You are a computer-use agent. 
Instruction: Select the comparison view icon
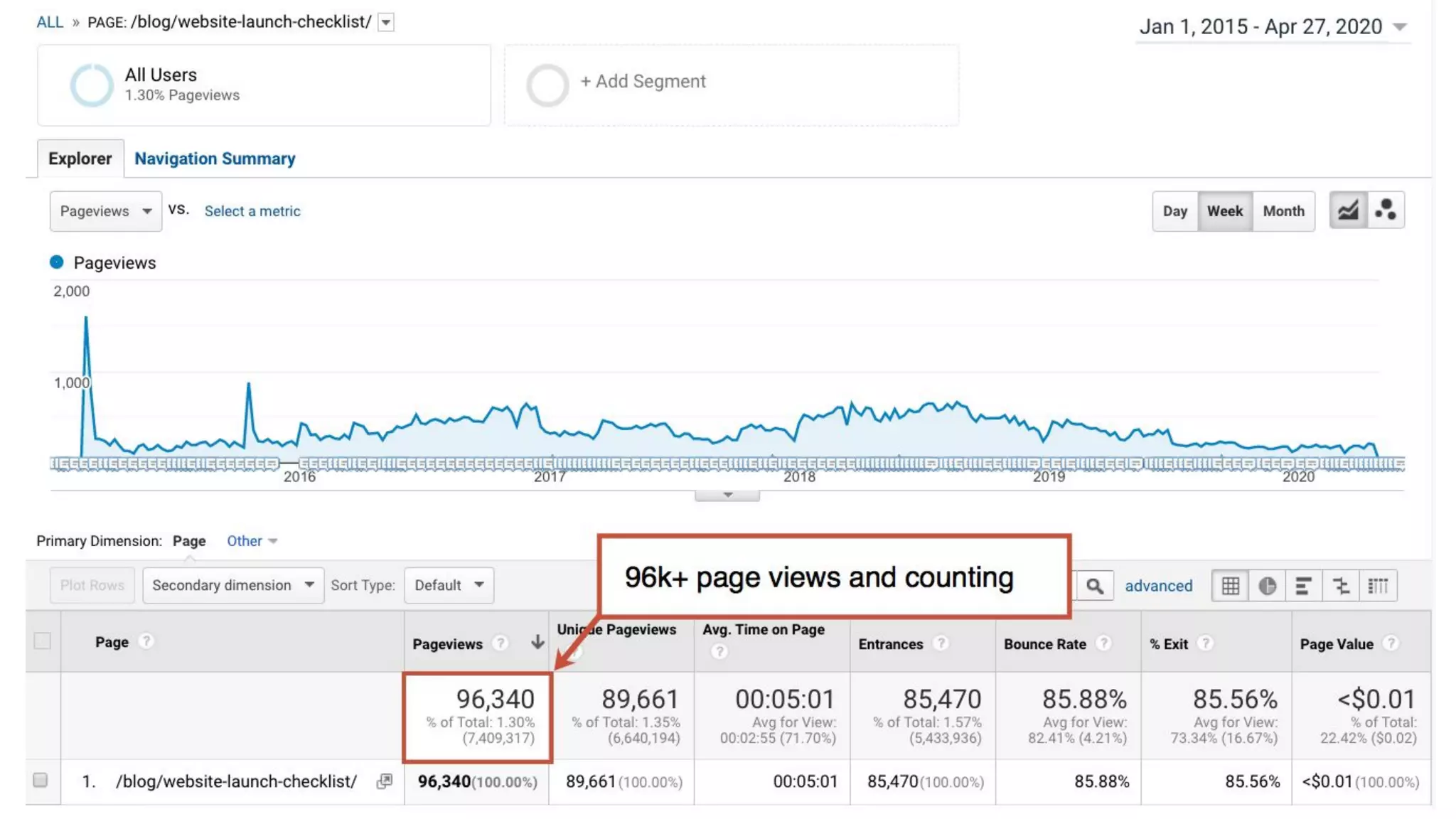click(1341, 586)
